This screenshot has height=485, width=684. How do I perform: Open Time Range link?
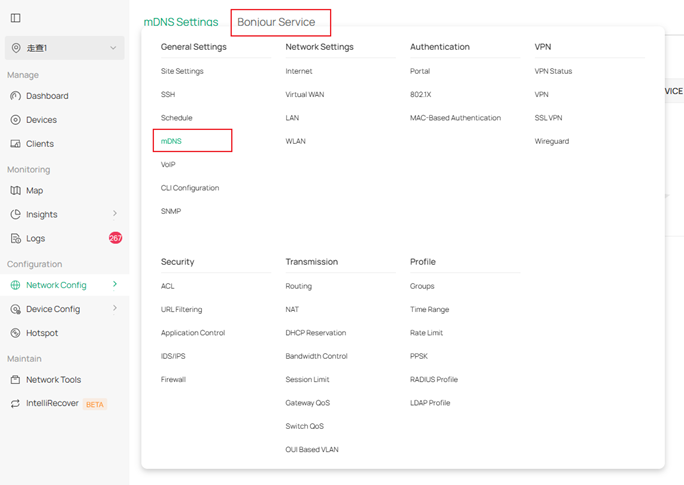tap(429, 310)
